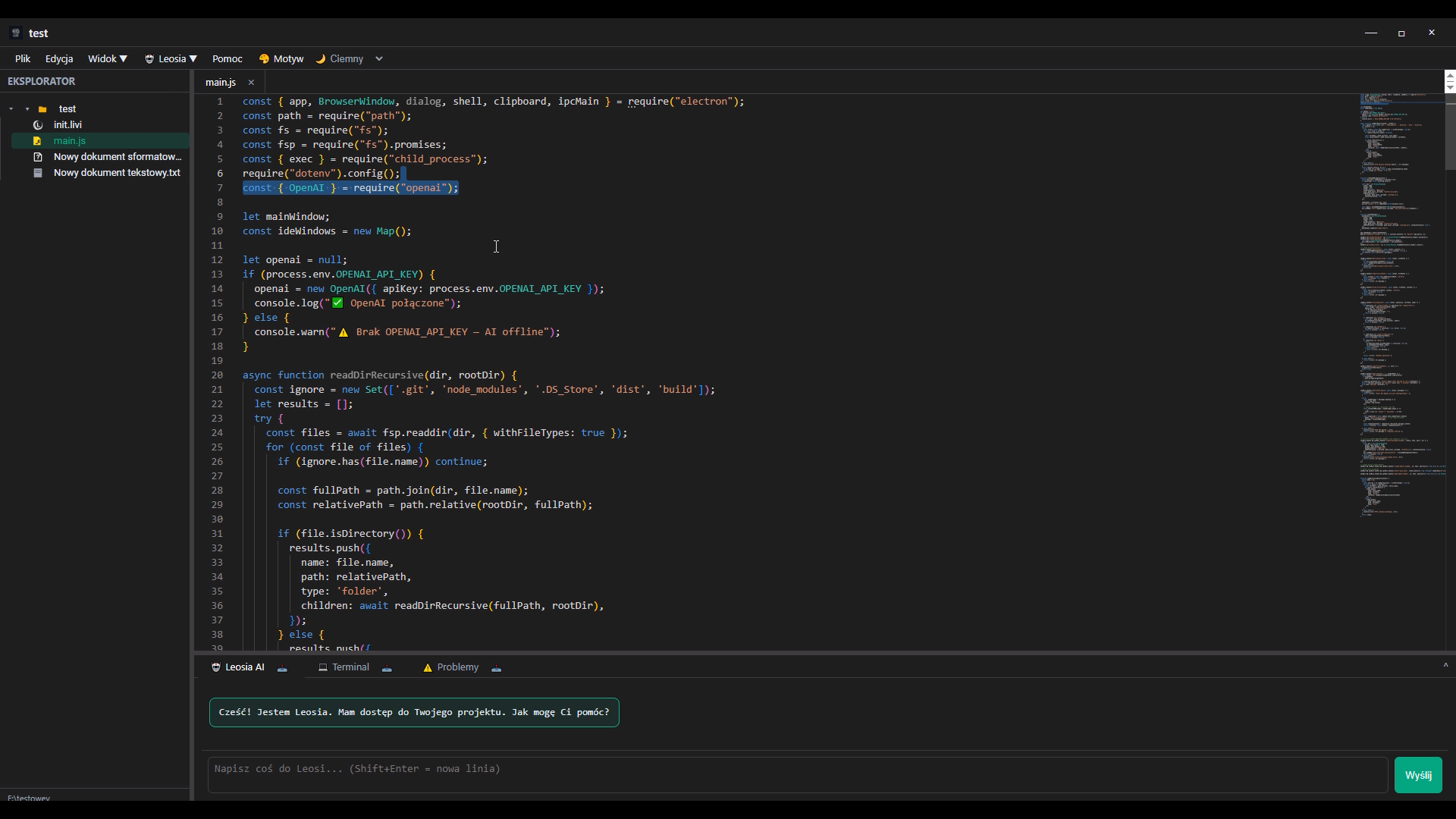Open the Pomoc menu
Viewport: 1456px width, 819px height.
tap(227, 58)
